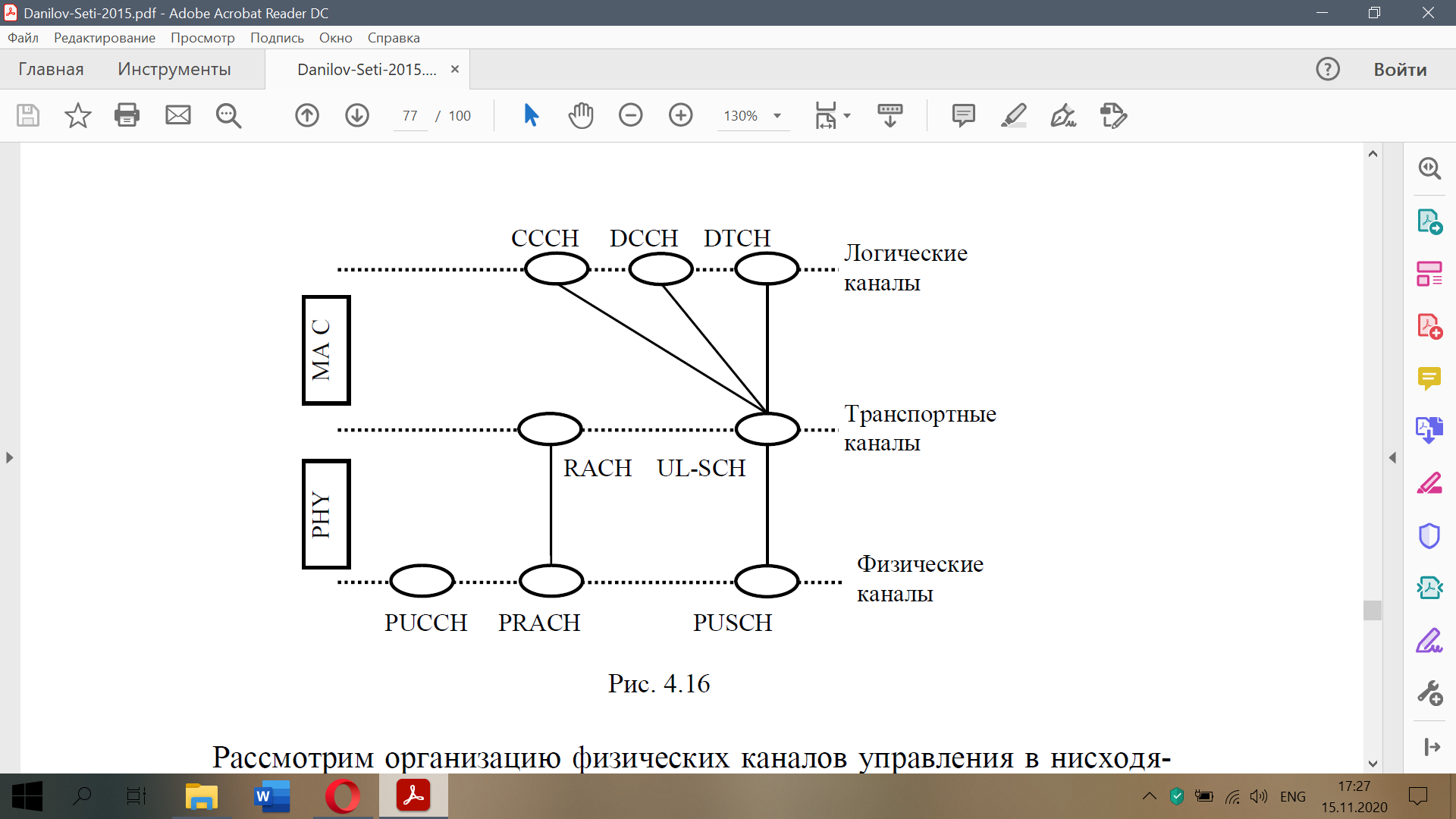Open Create PDF tool in right pane

point(1429,326)
